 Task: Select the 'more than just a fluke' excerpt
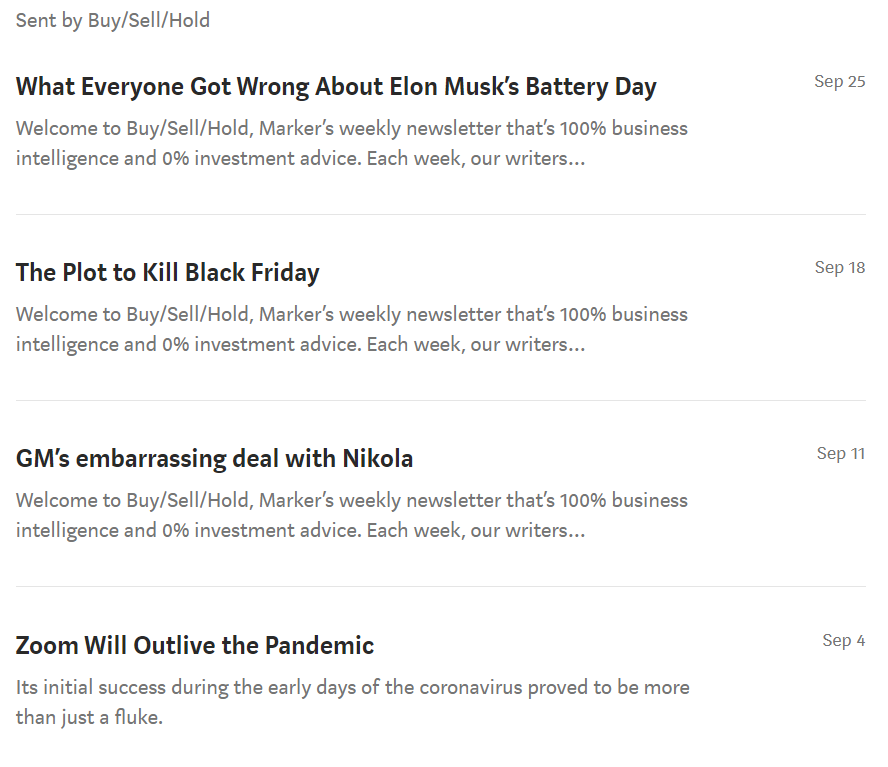(351, 702)
